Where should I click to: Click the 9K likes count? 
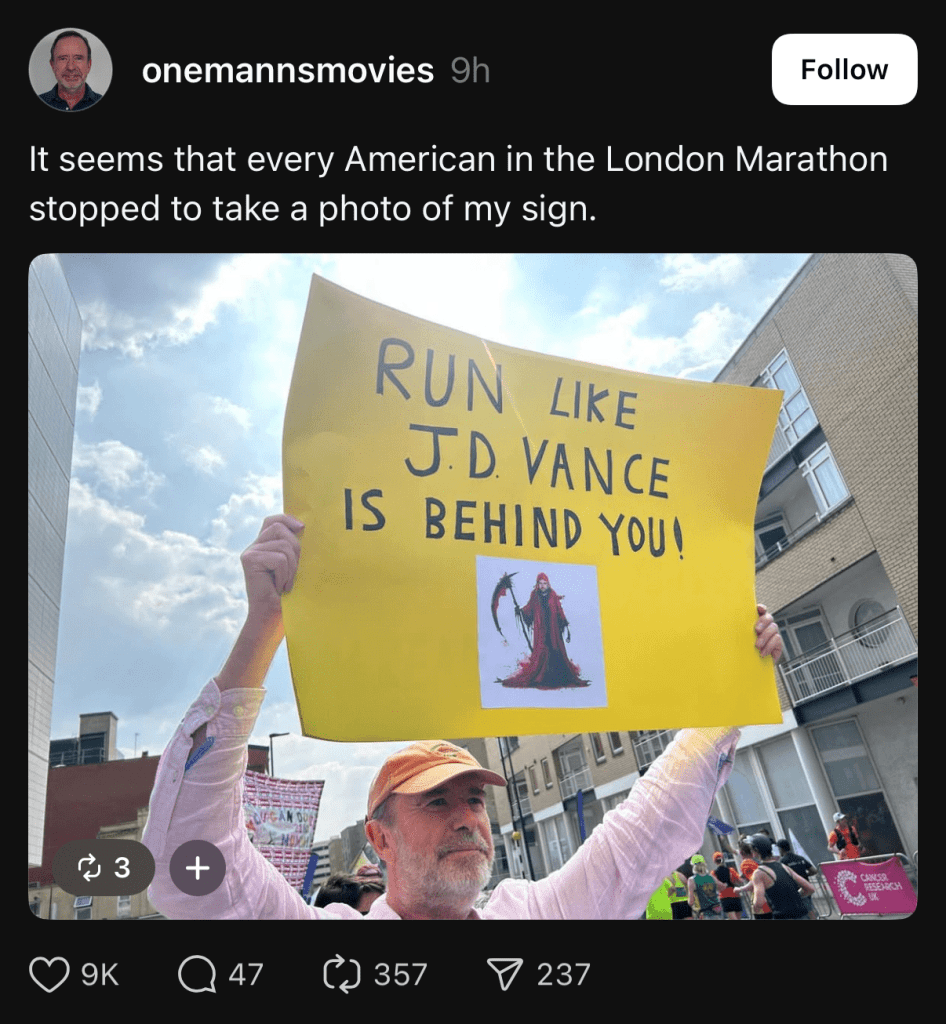100,974
